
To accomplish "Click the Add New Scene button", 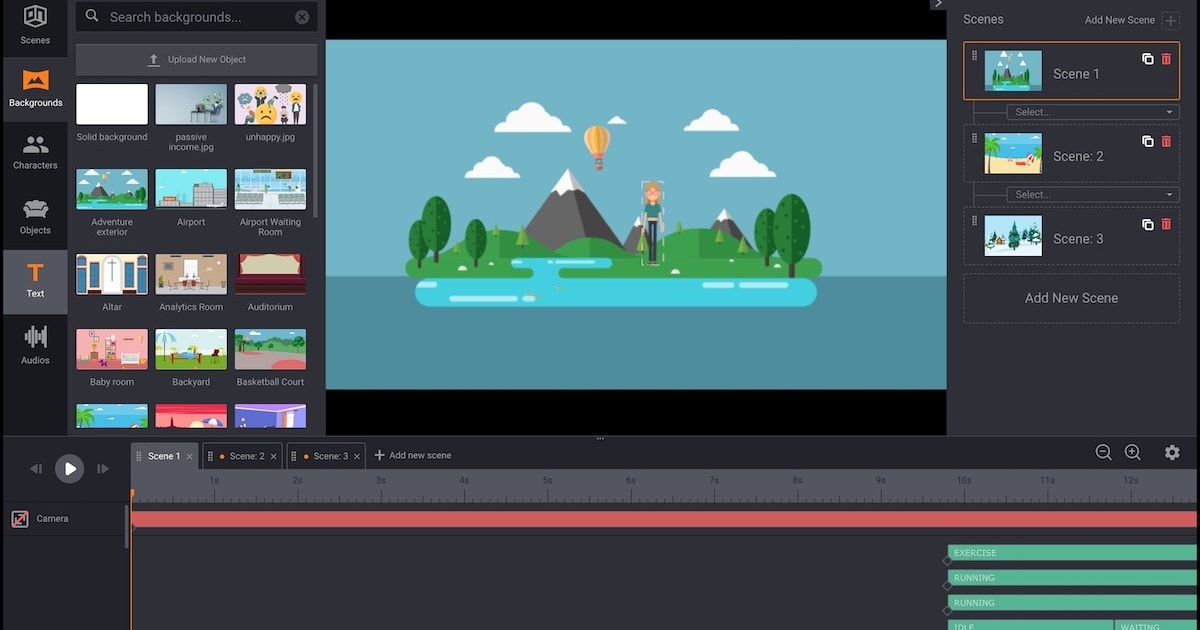I will [x=1071, y=297].
